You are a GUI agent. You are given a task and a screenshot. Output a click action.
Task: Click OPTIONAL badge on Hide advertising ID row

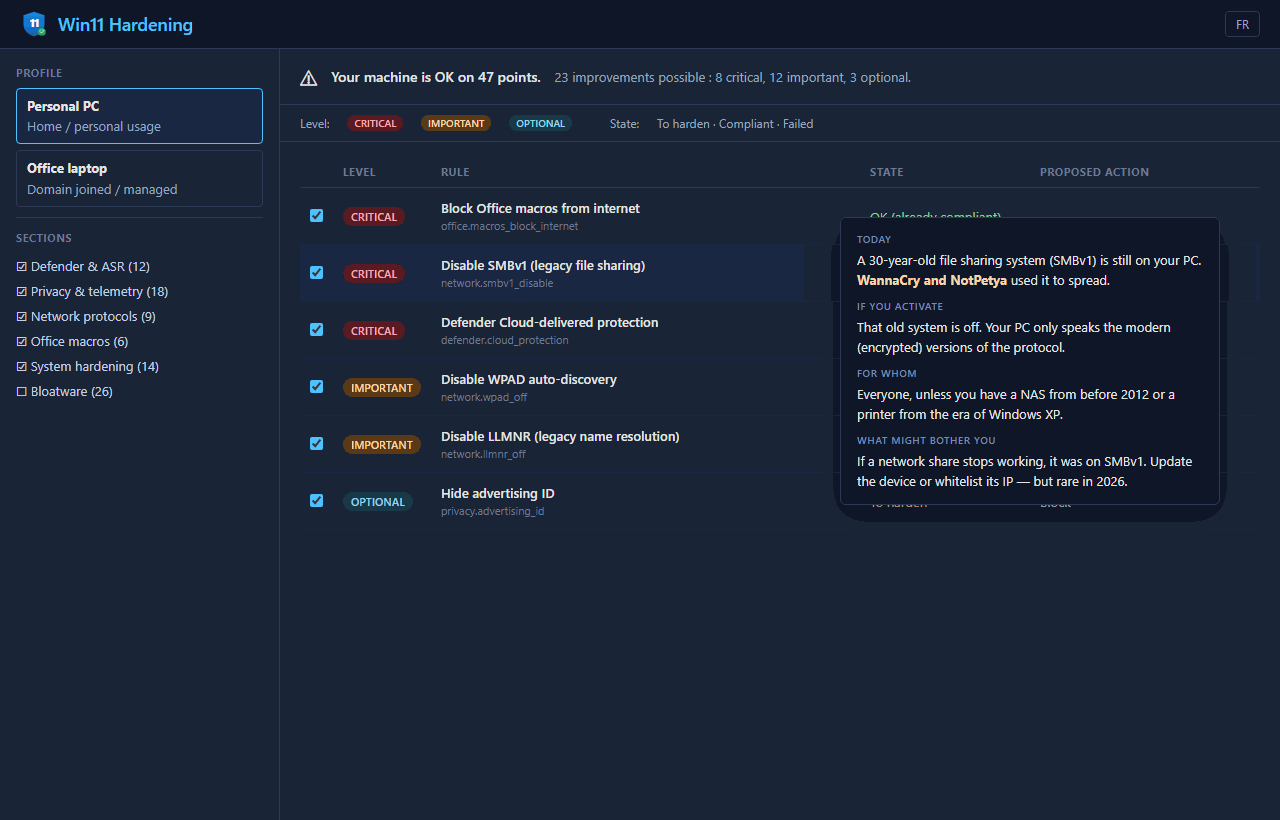coord(378,502)
